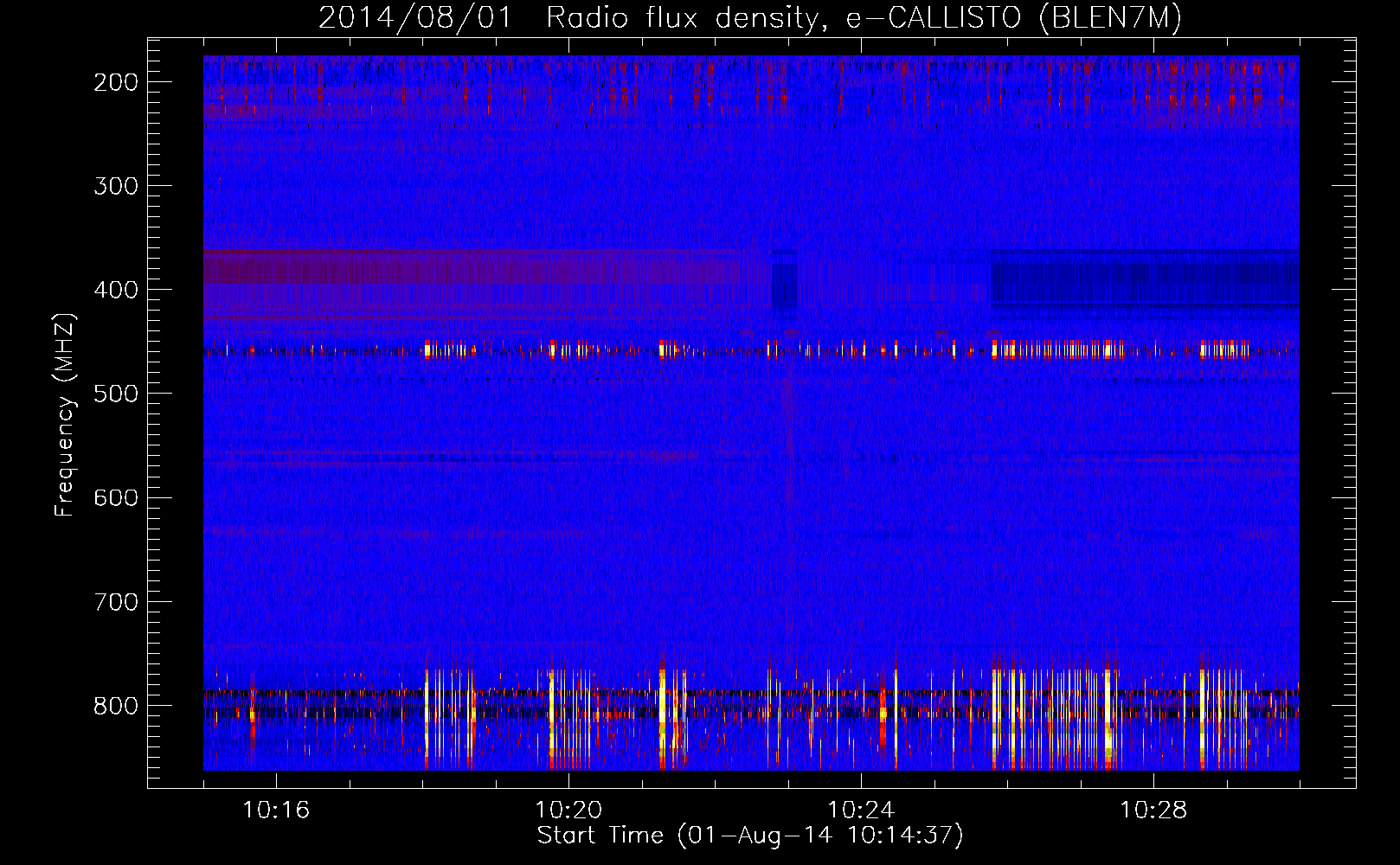Click the 'Start Time (01-Aug-14 10:14:37)' label

click(x=750, y=836)
